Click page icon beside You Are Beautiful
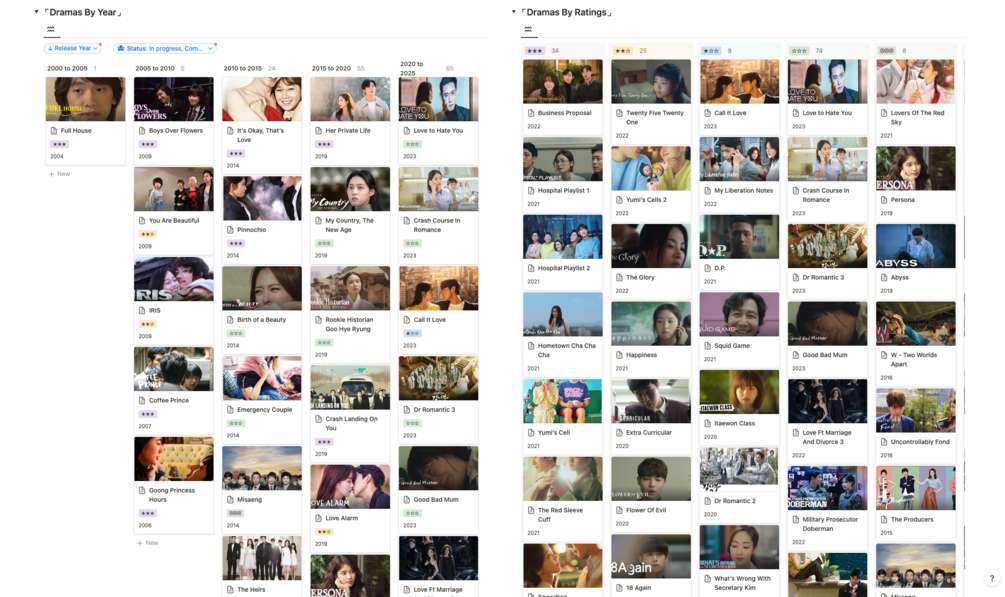1005x597 pixels. point(142,221)
